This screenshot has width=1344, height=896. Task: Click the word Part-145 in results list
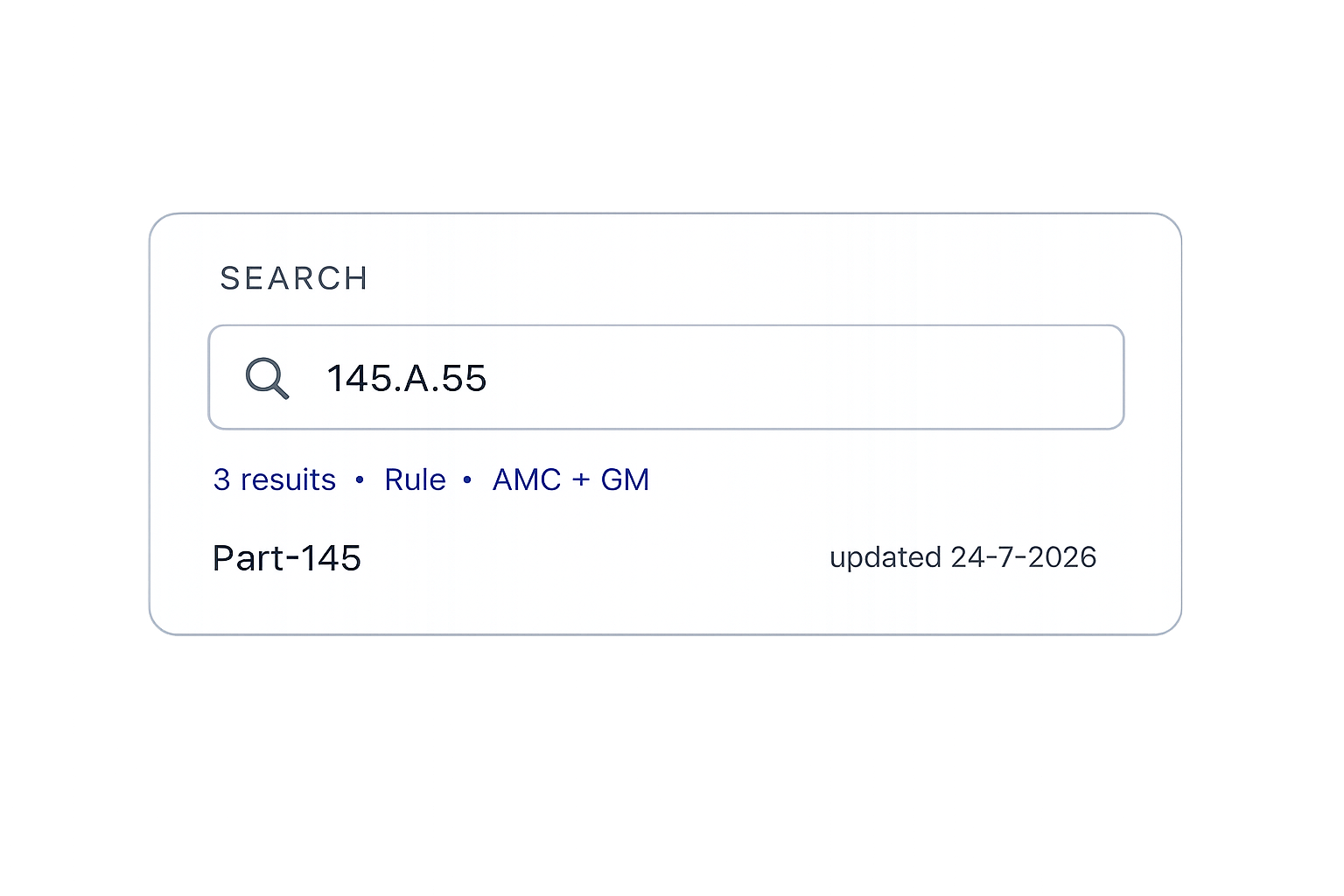click(287, 558)
